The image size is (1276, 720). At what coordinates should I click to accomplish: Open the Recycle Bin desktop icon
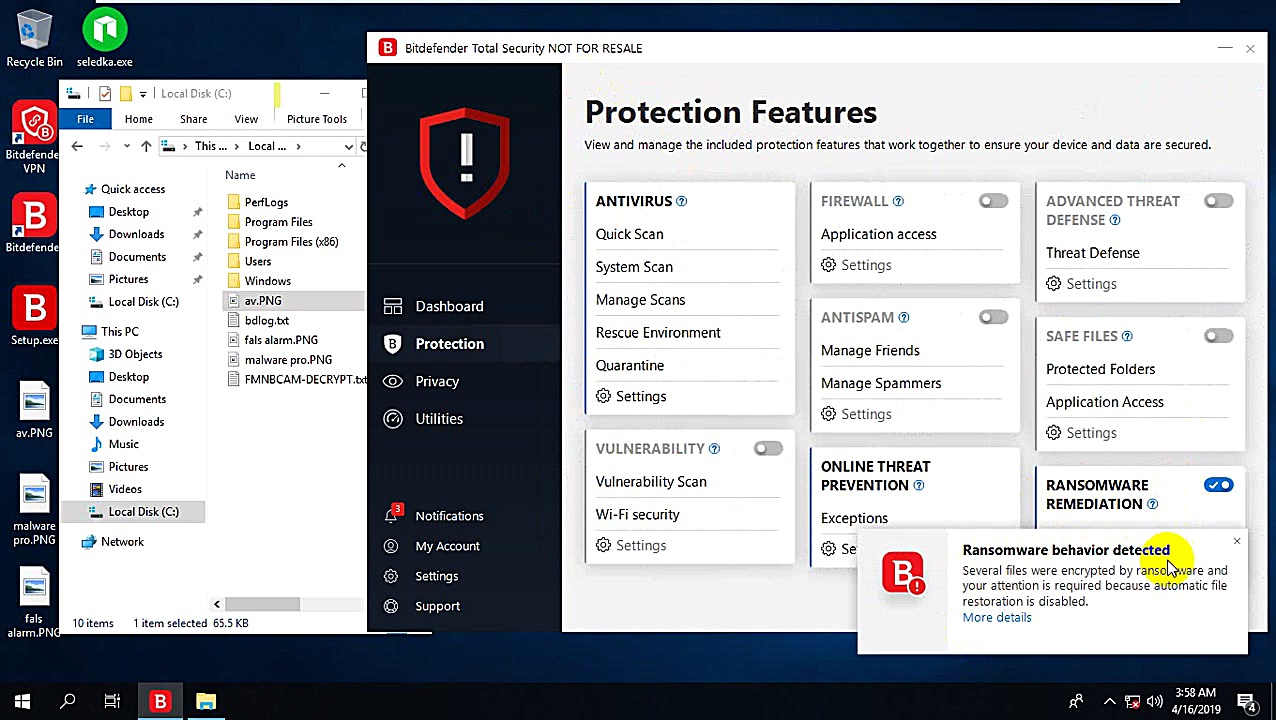tap(34, 40)
